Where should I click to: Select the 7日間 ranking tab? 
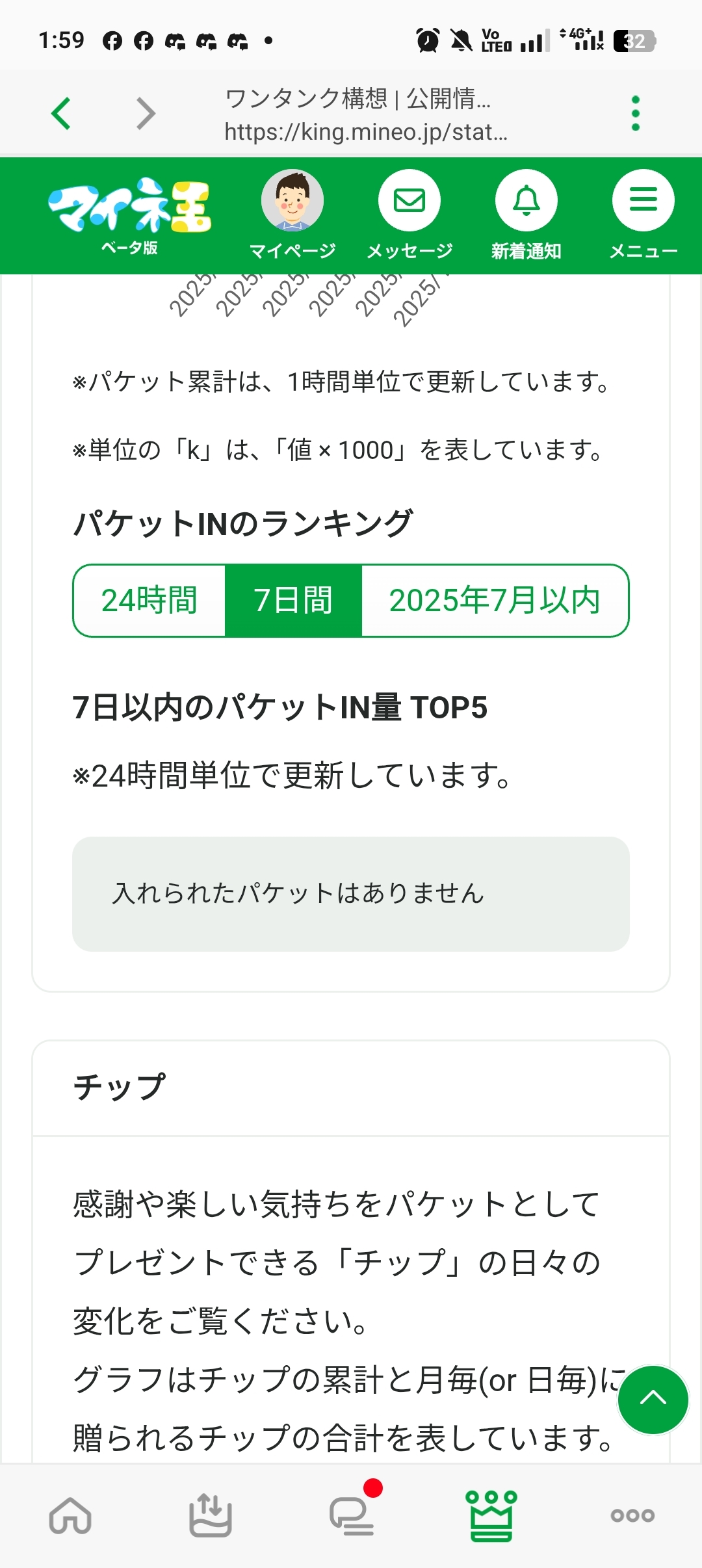(x=293, y=600)
